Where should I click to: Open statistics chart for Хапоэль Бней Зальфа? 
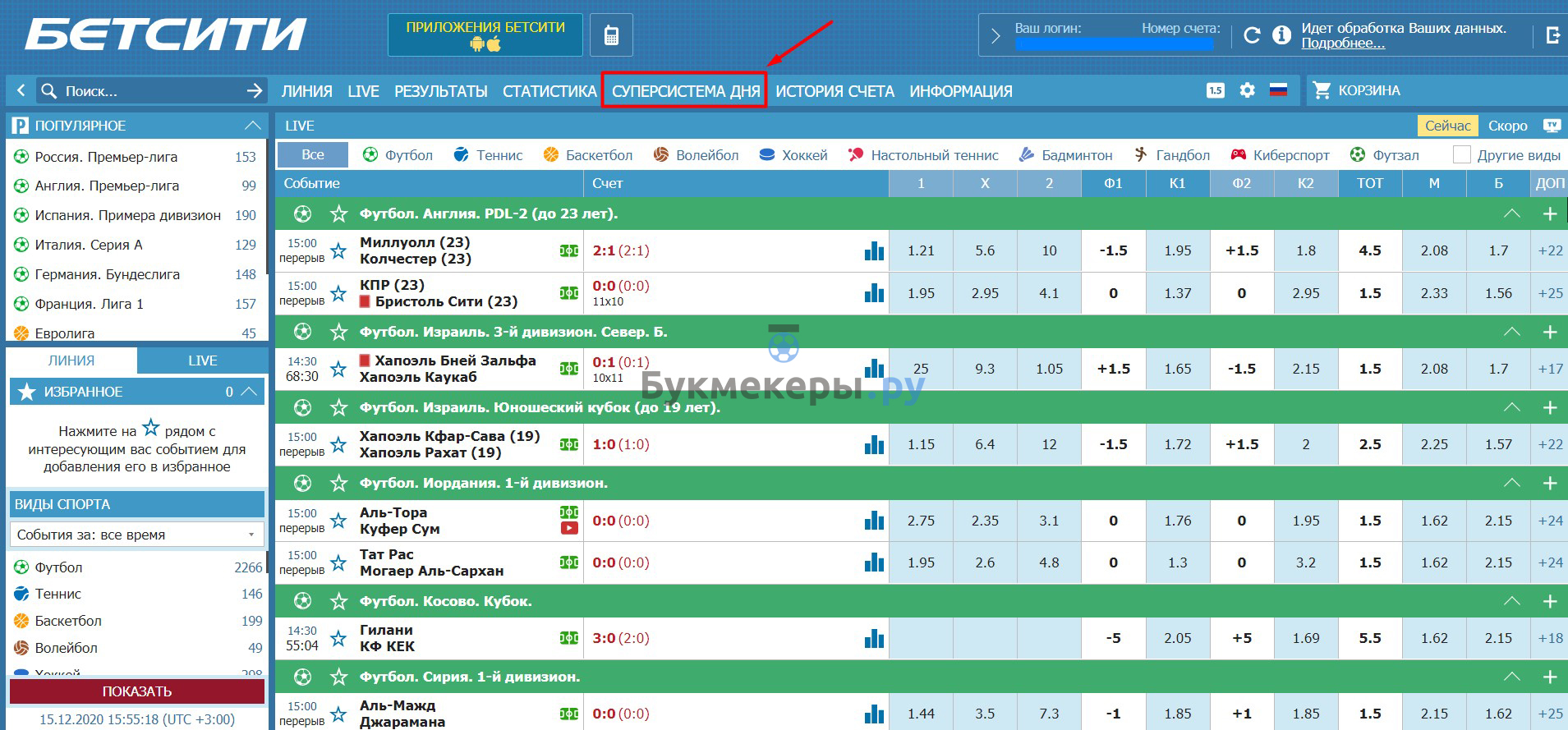pos(874,369)
